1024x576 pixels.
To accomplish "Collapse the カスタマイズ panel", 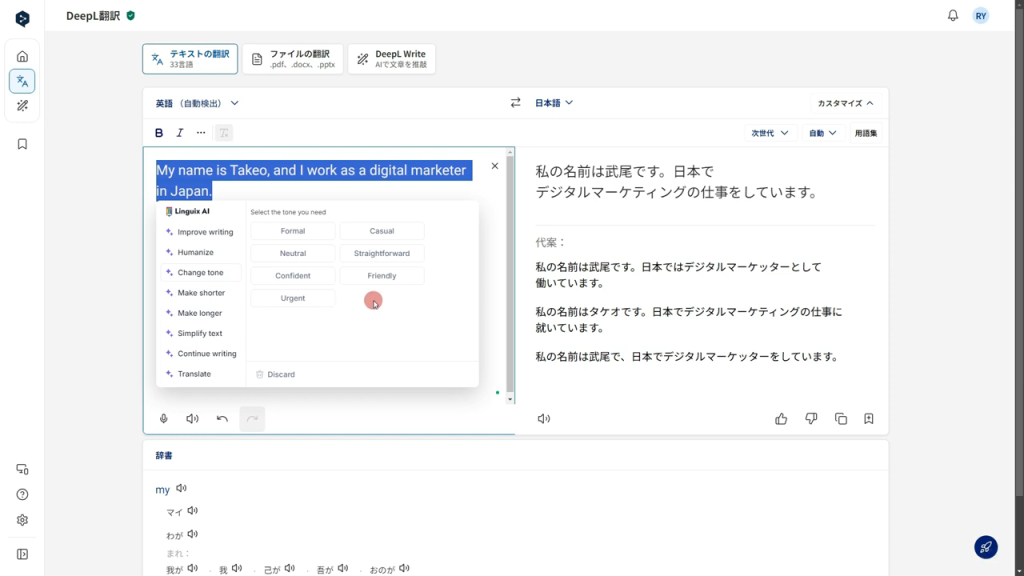I will [x=845, y=103].
